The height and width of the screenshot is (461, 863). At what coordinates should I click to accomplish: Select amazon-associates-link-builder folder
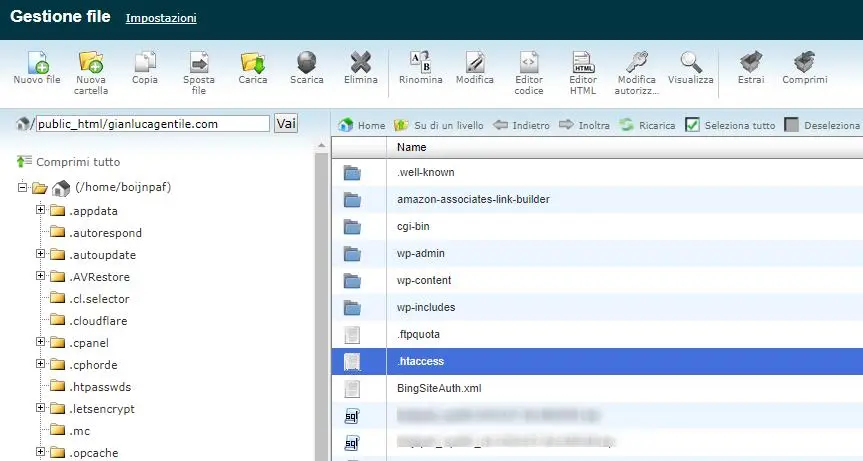597,200
